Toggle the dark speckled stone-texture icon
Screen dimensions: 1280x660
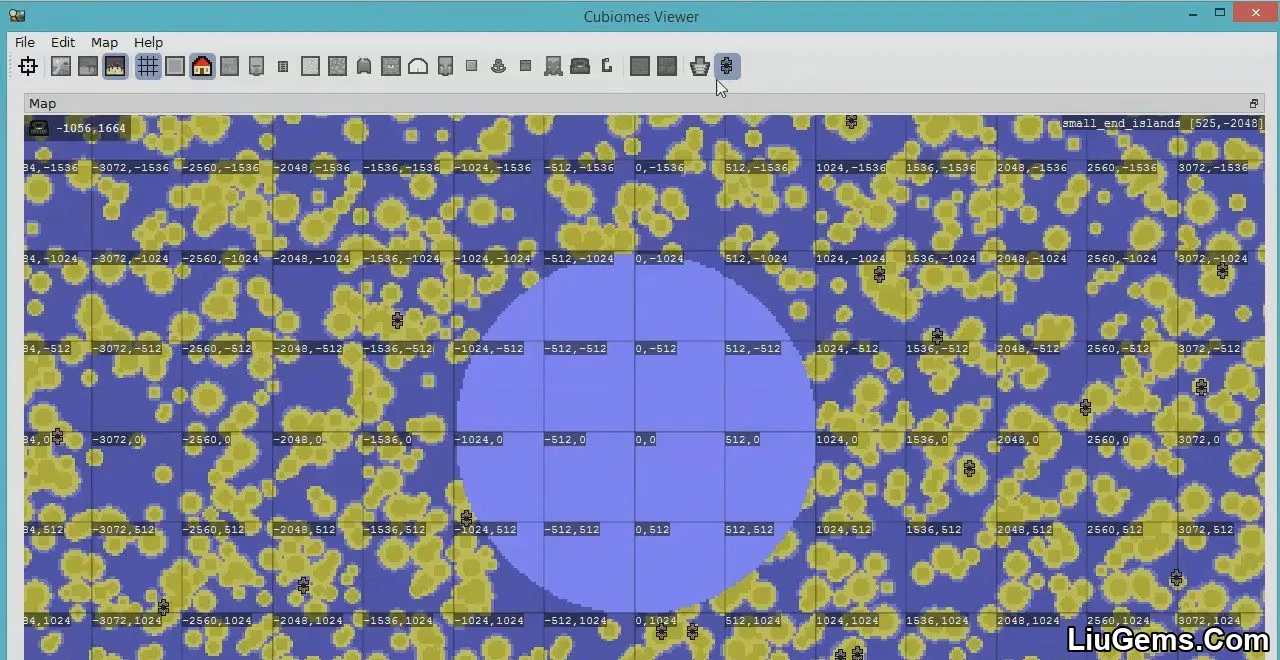tap(337, 67)
